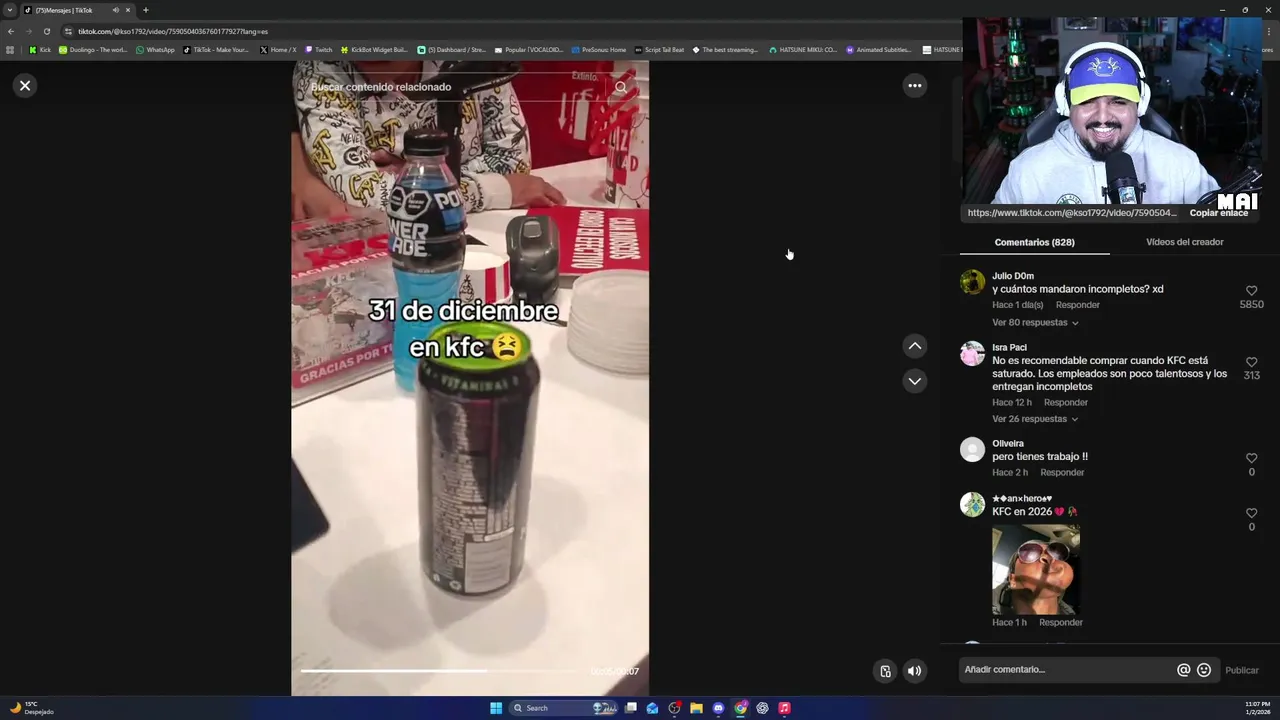1280x720 pixels.
Task: Open the browser tab search dropdown
Action: (10, 10)
